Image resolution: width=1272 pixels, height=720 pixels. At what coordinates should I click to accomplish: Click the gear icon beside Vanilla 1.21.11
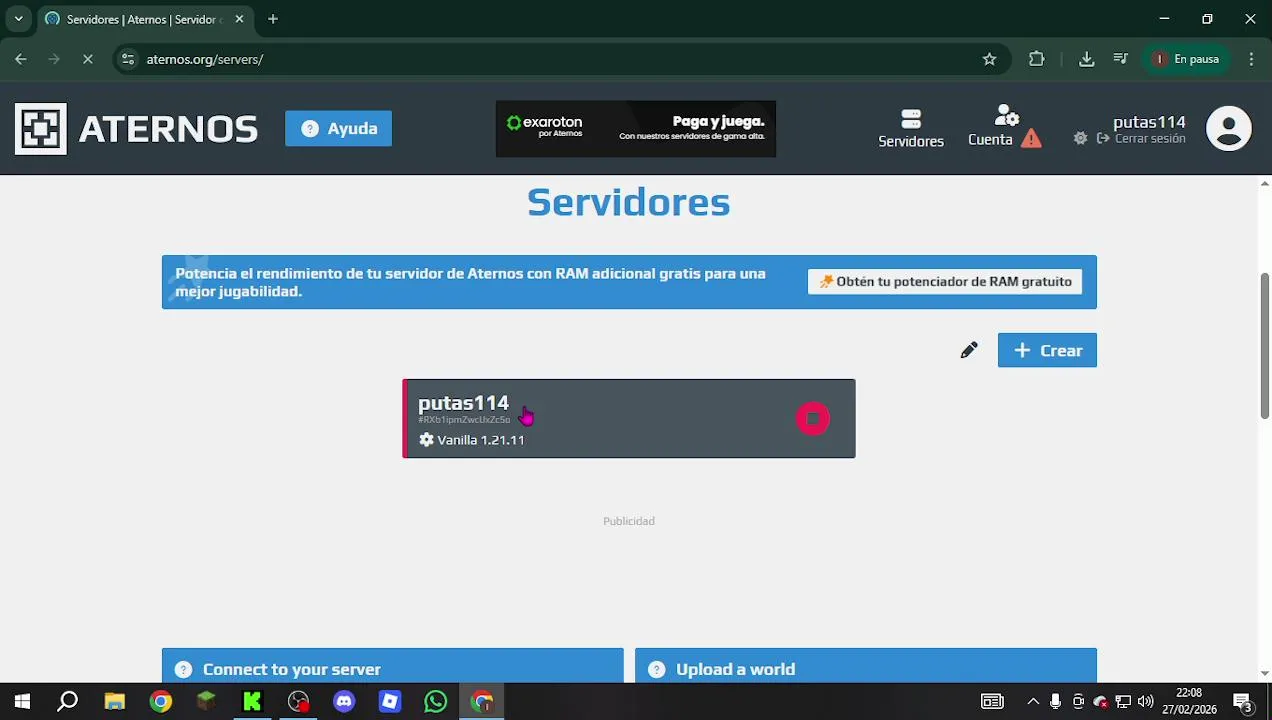[x=427, y=440]
